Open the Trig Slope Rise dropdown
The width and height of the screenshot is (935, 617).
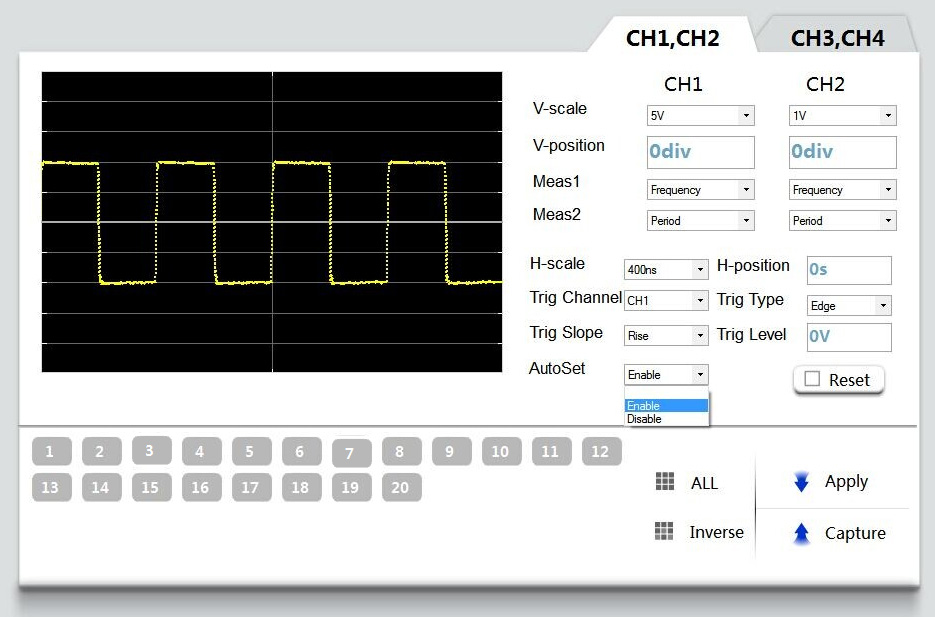tap(665, 336)
